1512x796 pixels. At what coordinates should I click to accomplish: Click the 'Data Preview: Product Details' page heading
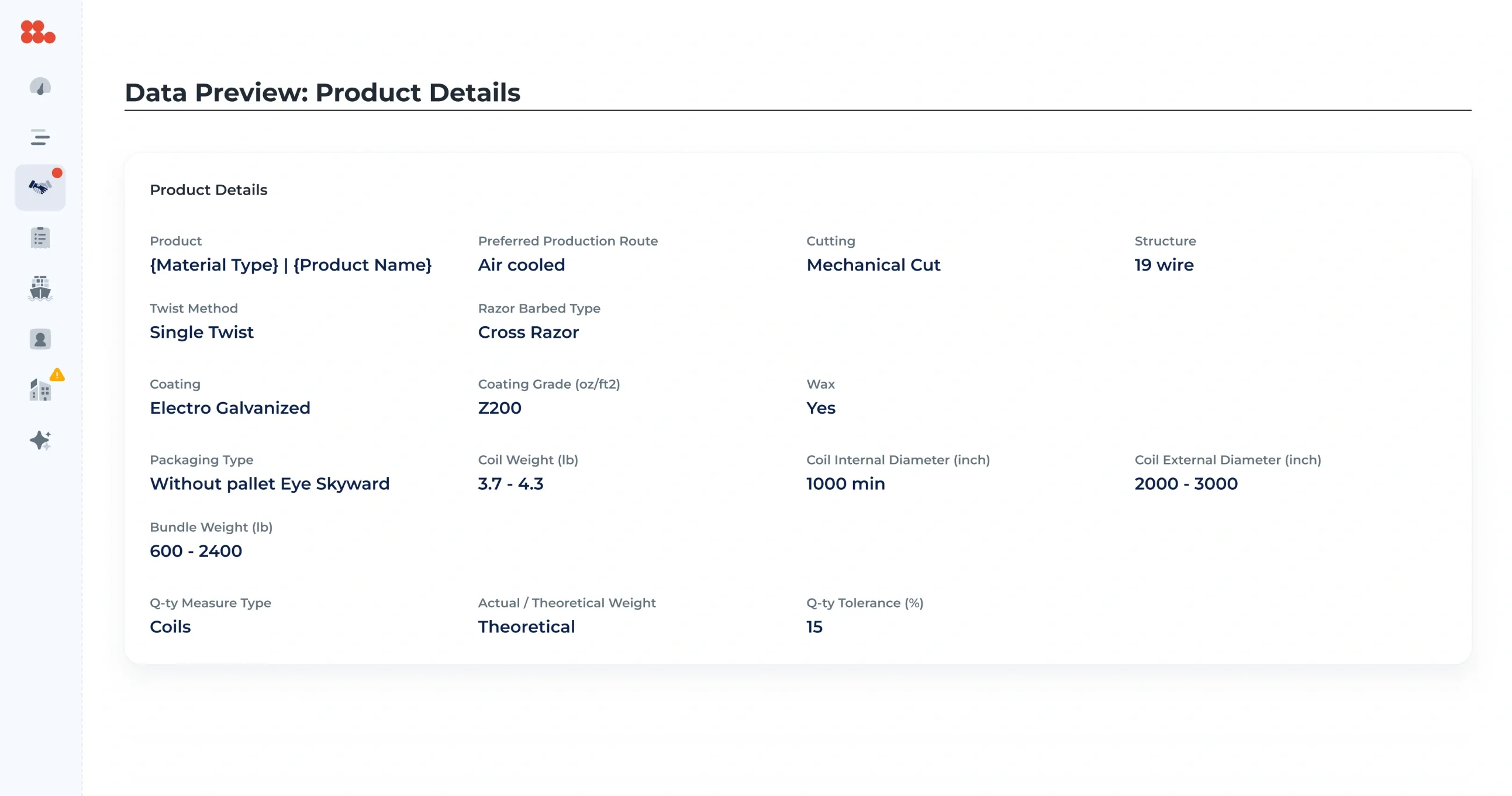(322, 93)
